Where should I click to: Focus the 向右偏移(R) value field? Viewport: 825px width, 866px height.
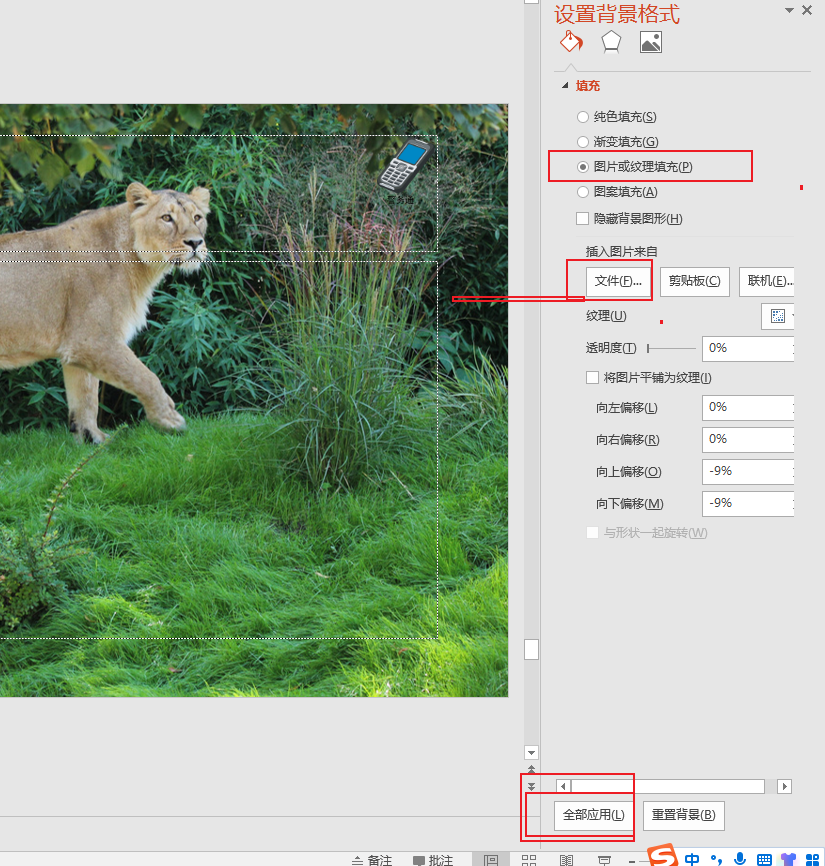(748, 440)
